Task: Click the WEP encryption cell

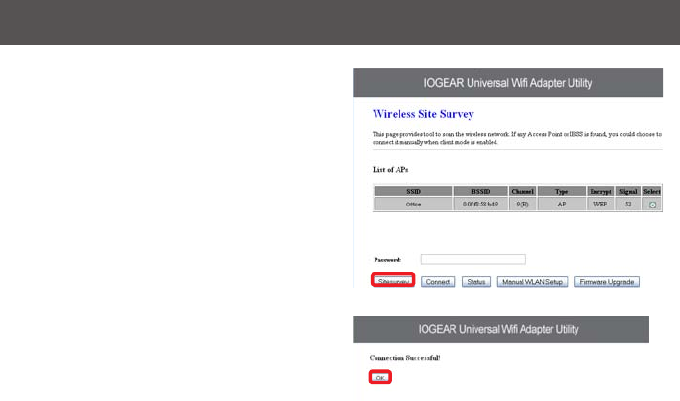Action: 601,204
